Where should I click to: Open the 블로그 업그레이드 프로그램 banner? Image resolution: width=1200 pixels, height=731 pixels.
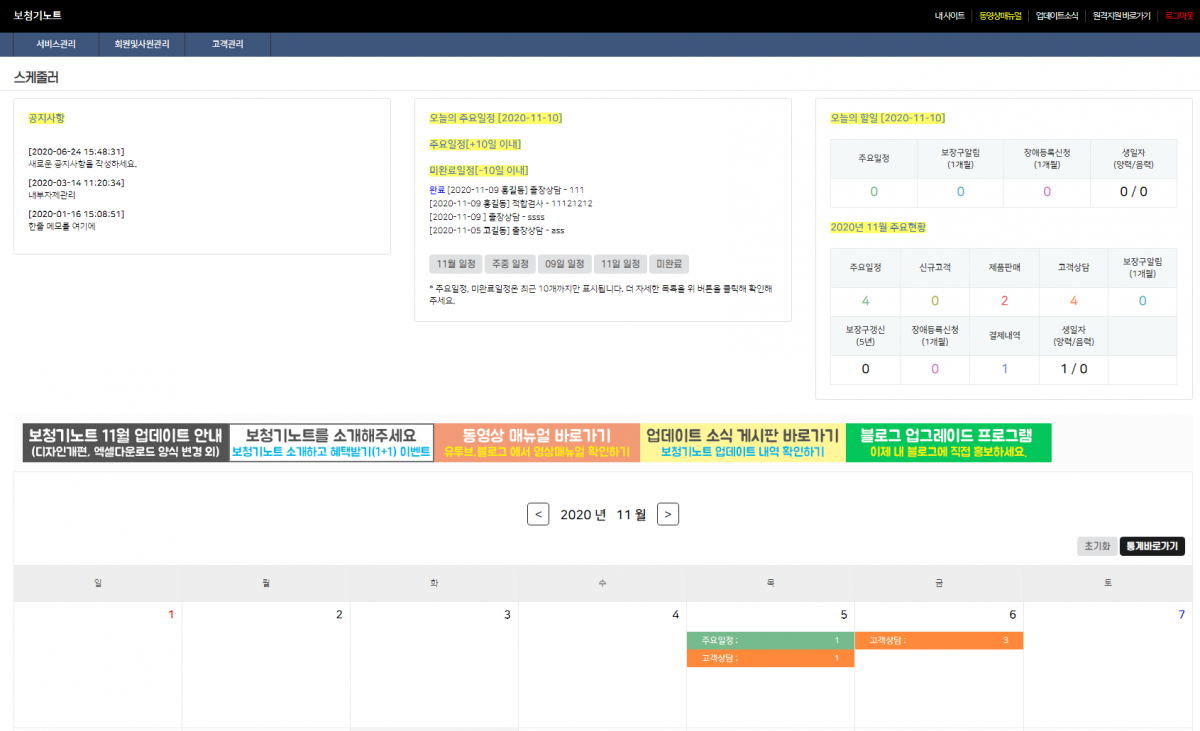[x=948, y=443]
